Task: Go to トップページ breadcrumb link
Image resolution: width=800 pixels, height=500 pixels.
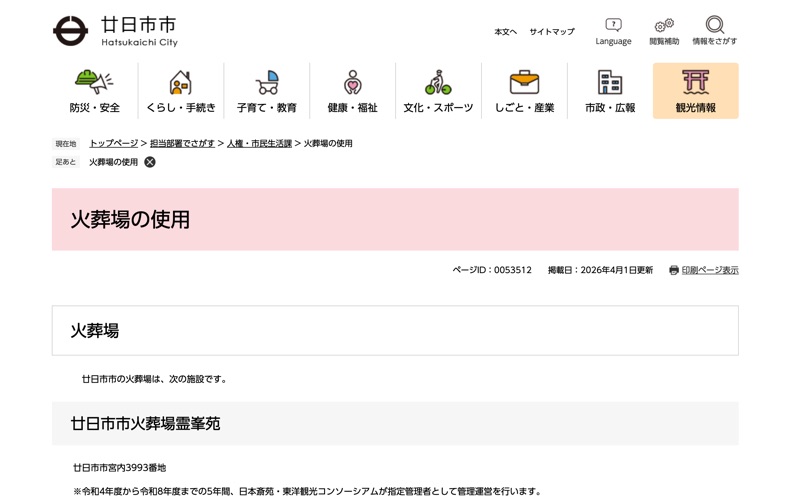Action: [x=113, y=143]
